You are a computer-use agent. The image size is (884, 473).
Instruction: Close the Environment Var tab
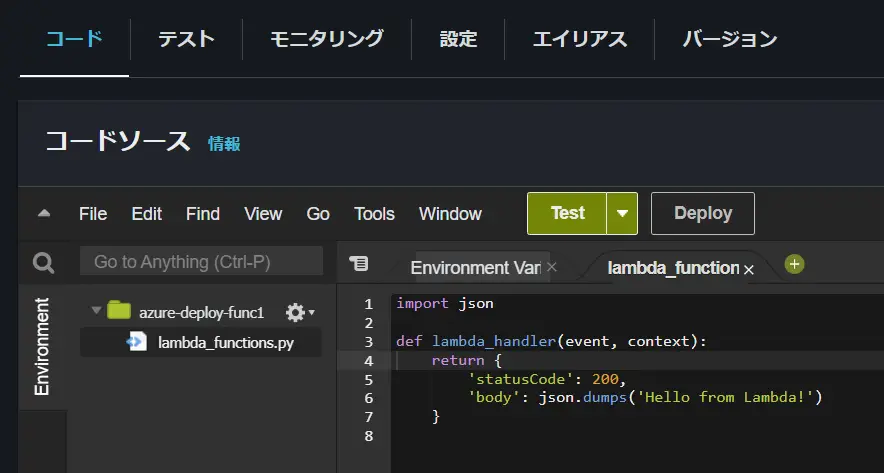(x=552, y=267)
